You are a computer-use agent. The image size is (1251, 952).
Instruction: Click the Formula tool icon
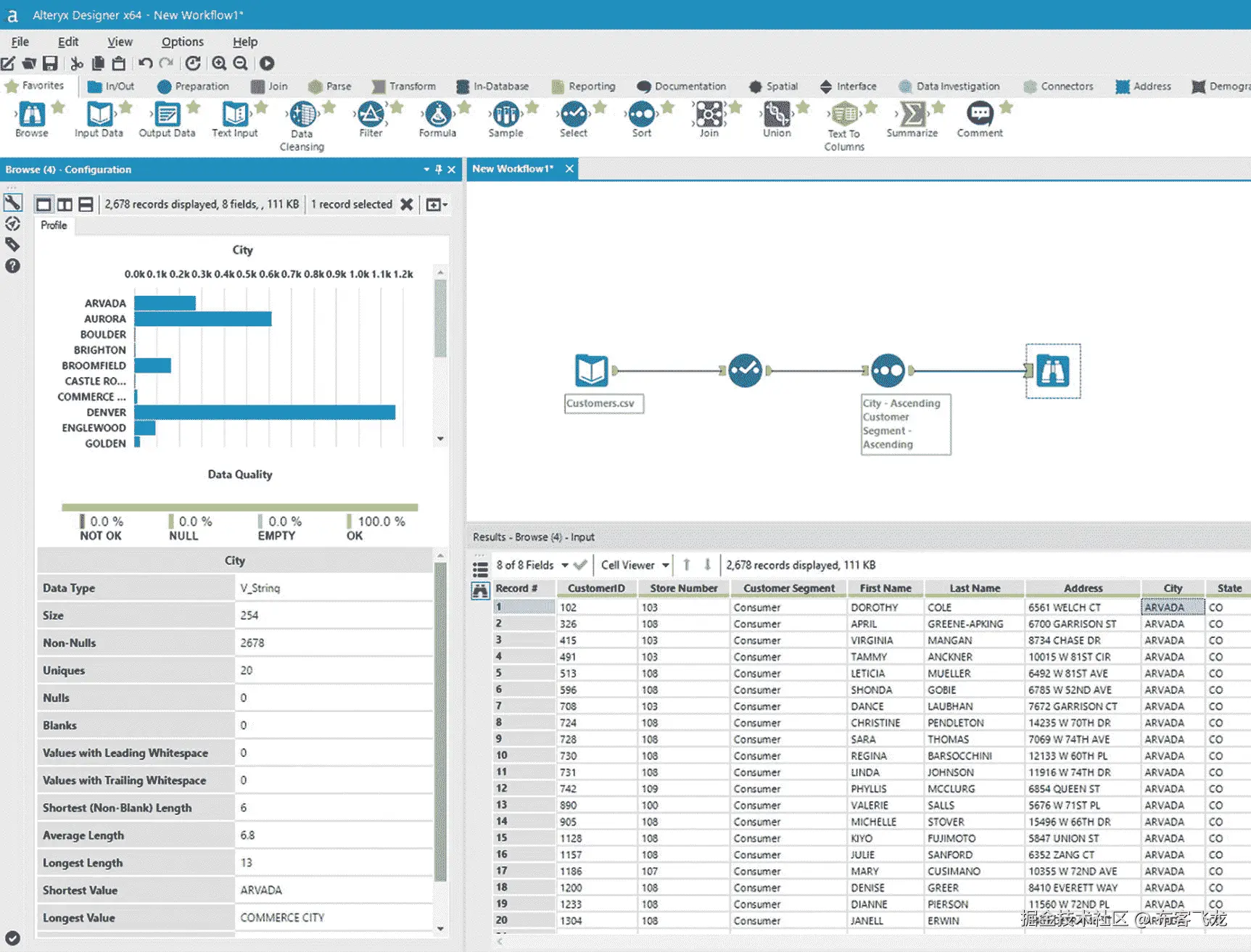tap(437, 115)
